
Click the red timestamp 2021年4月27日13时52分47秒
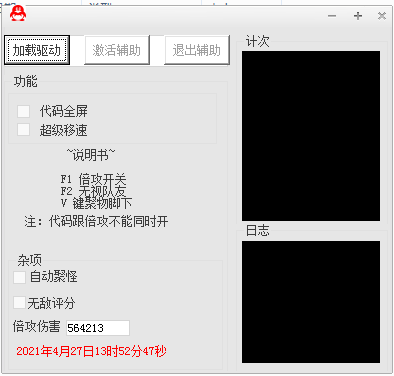pyautogui.click(x=91, y=351)
